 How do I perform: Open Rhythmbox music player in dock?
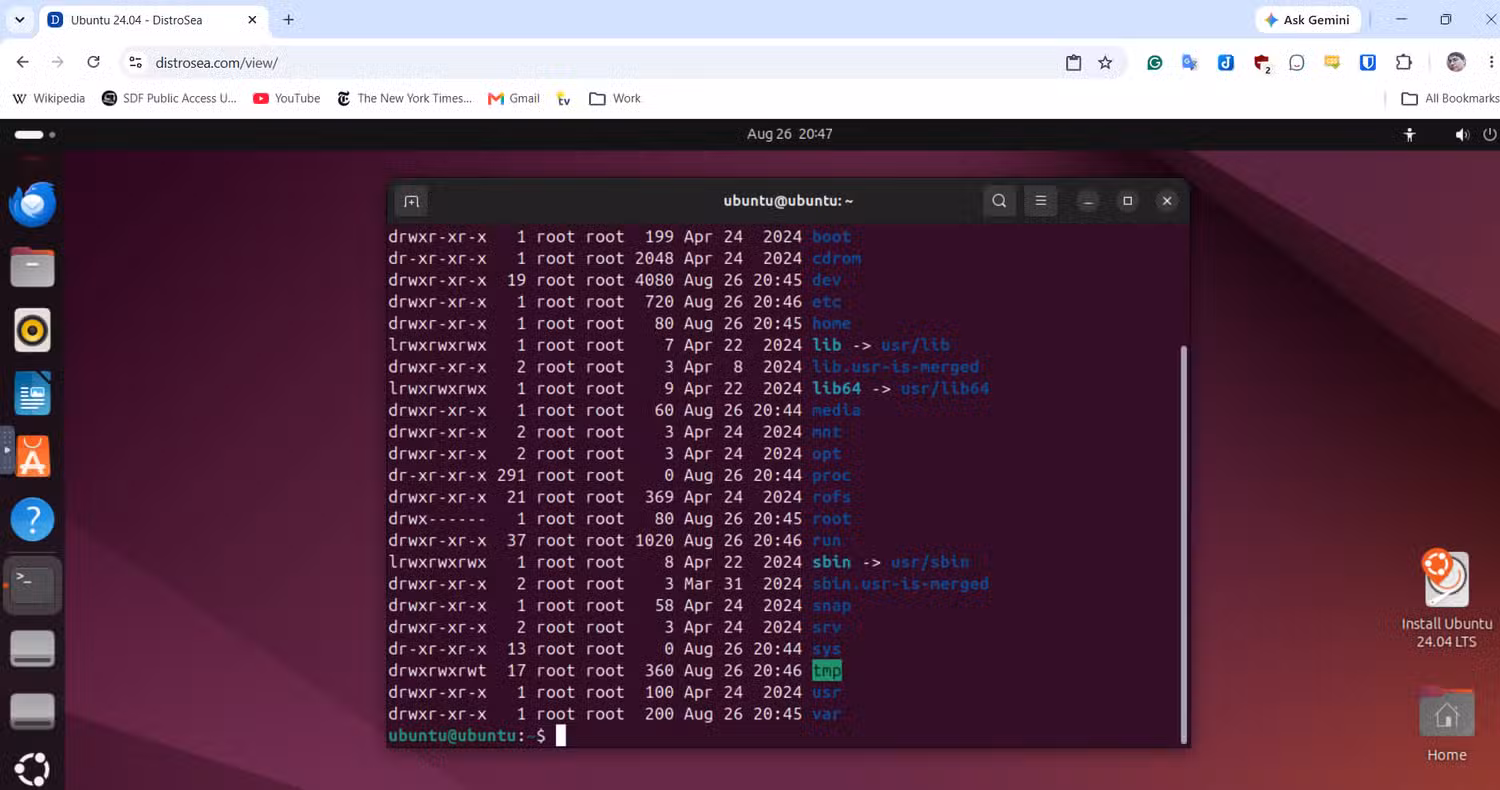pos(32,330)
